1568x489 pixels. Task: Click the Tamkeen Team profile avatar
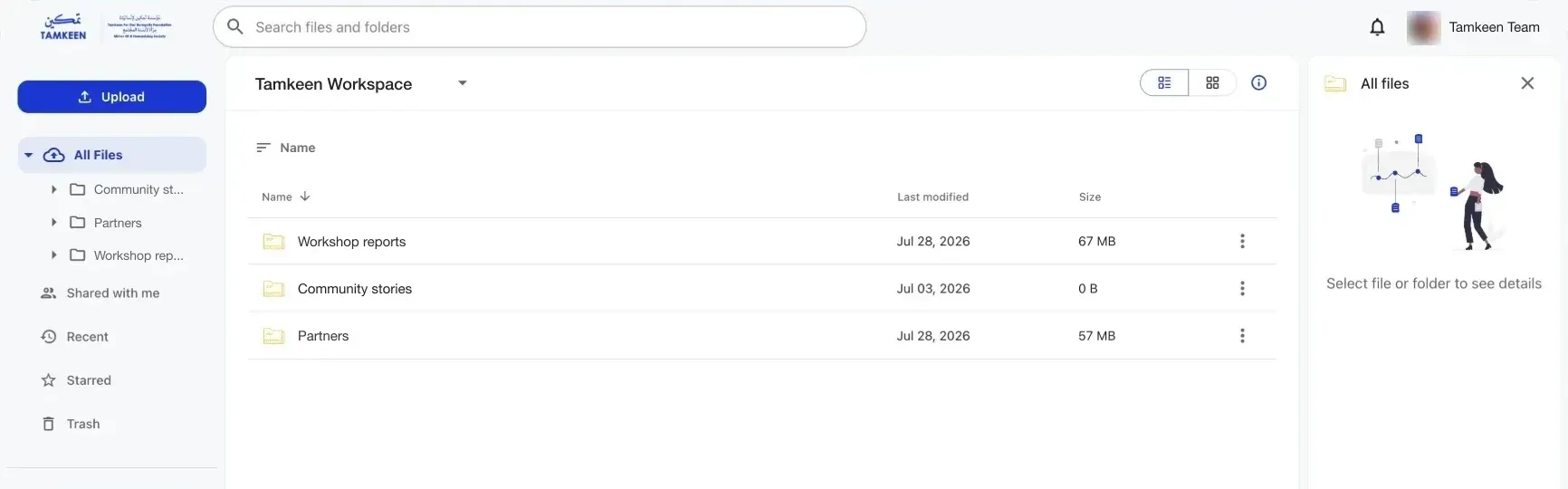click(1423, 28)
